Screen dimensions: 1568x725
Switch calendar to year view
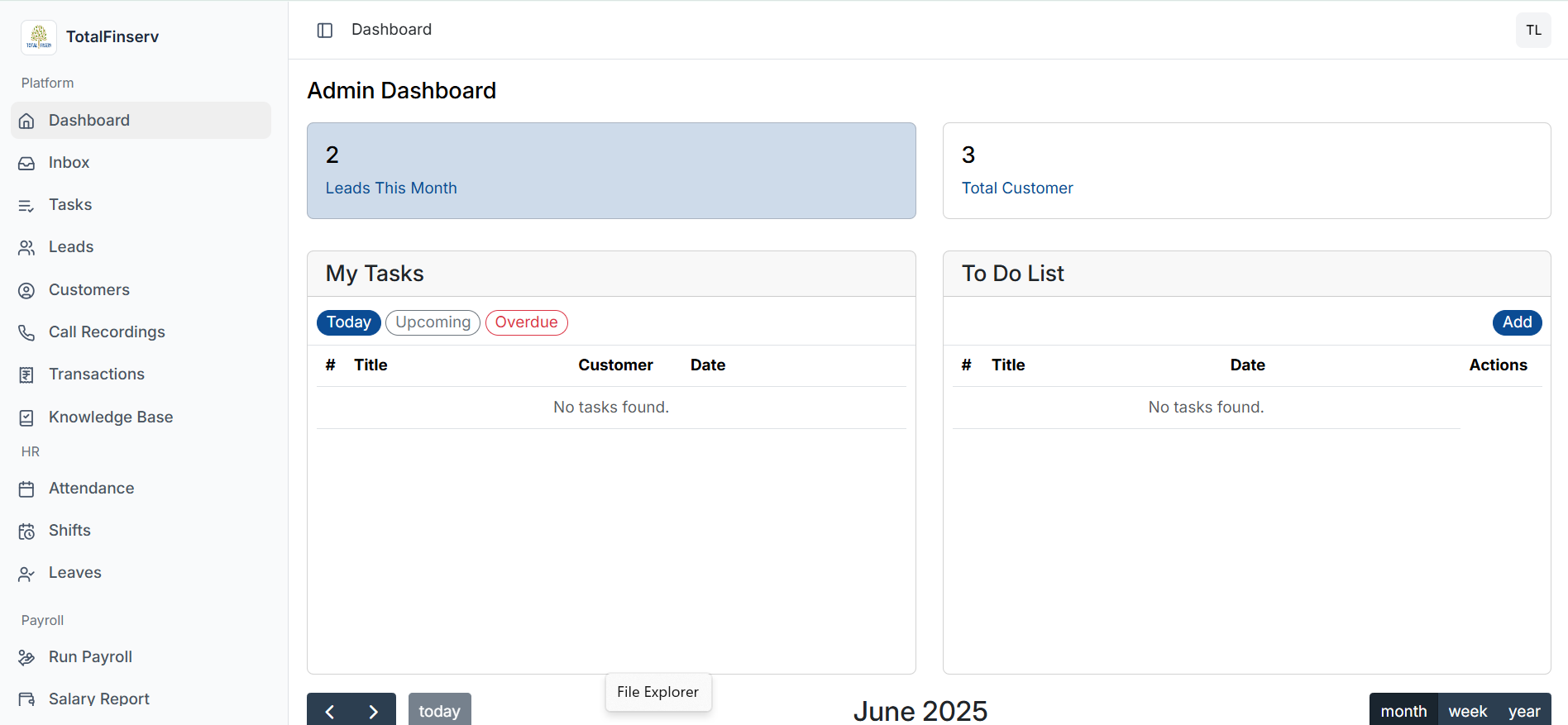(1523, 711)
